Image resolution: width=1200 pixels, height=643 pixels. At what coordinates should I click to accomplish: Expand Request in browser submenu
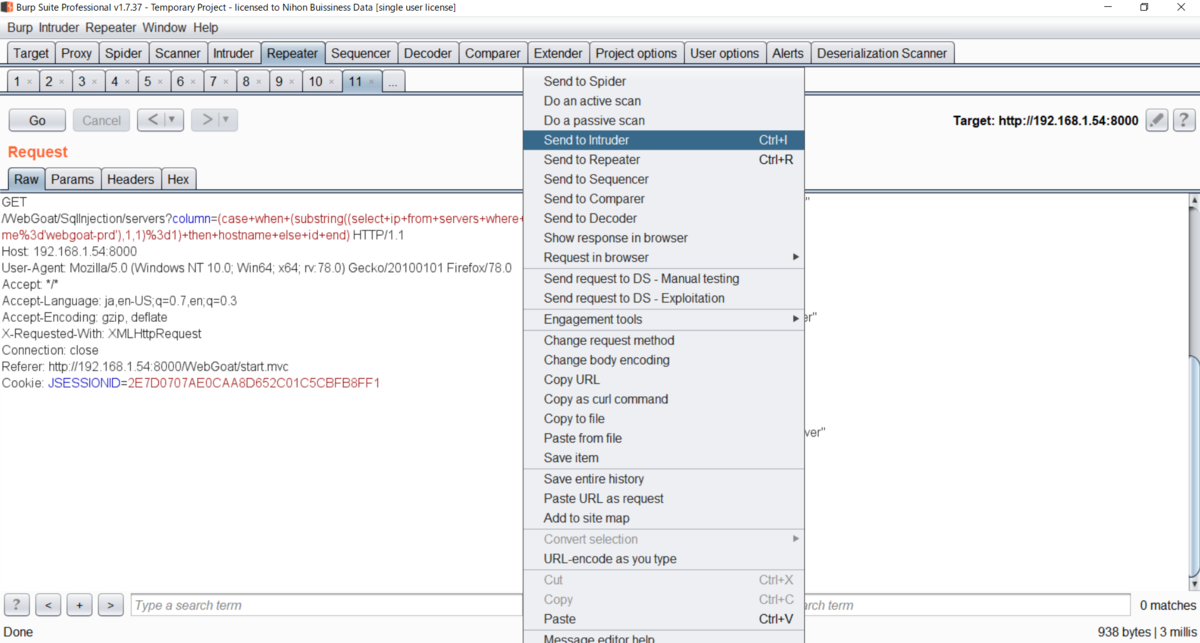(x=796, y=257)
